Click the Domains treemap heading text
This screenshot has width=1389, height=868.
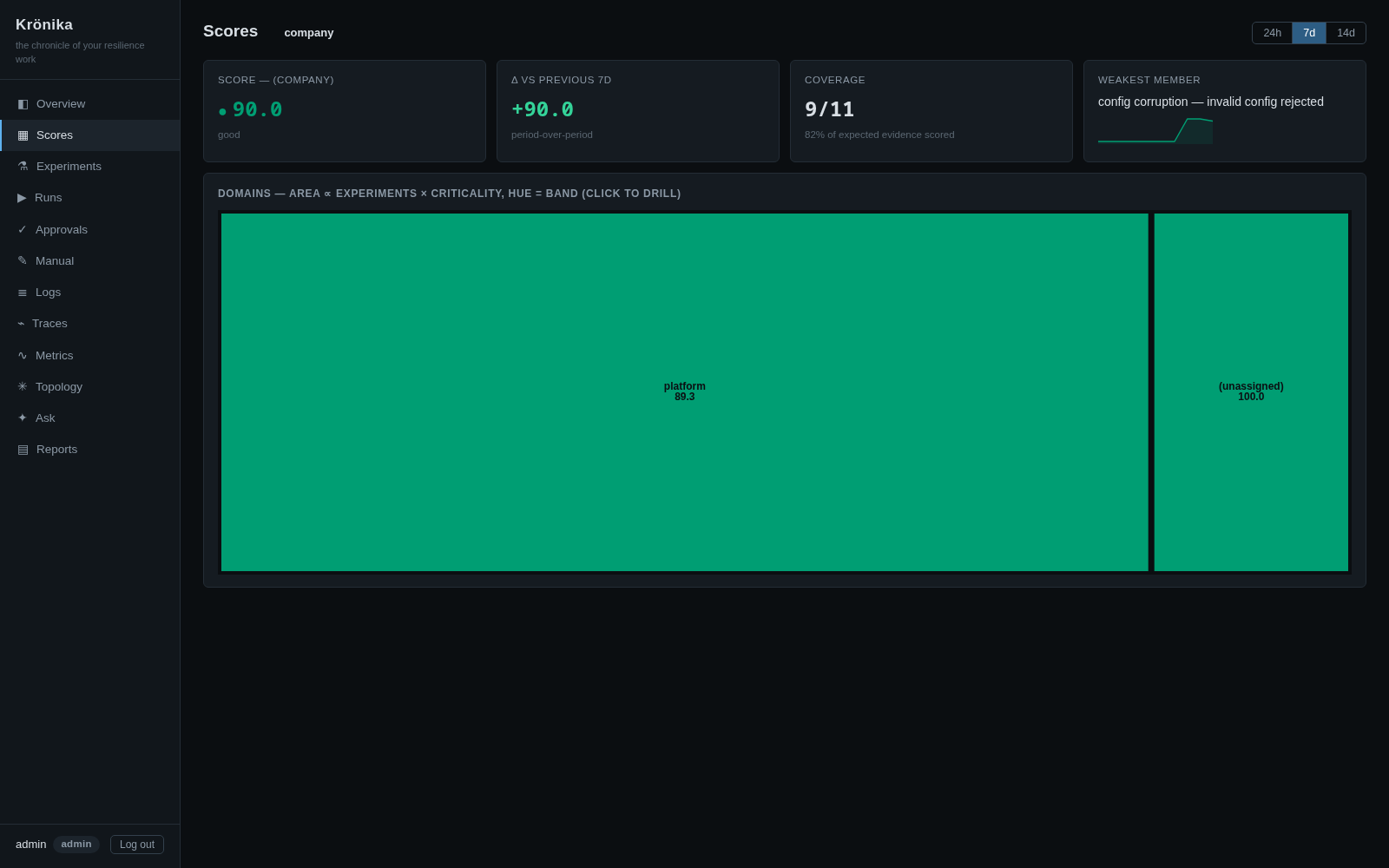tap(450, 194)
